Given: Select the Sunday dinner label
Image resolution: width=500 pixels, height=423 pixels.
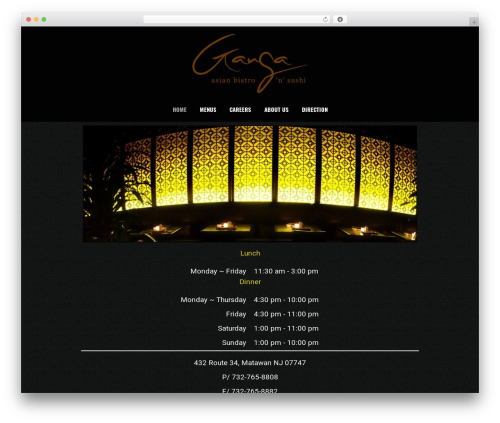Looking at the screenshot, I should 234,343.
